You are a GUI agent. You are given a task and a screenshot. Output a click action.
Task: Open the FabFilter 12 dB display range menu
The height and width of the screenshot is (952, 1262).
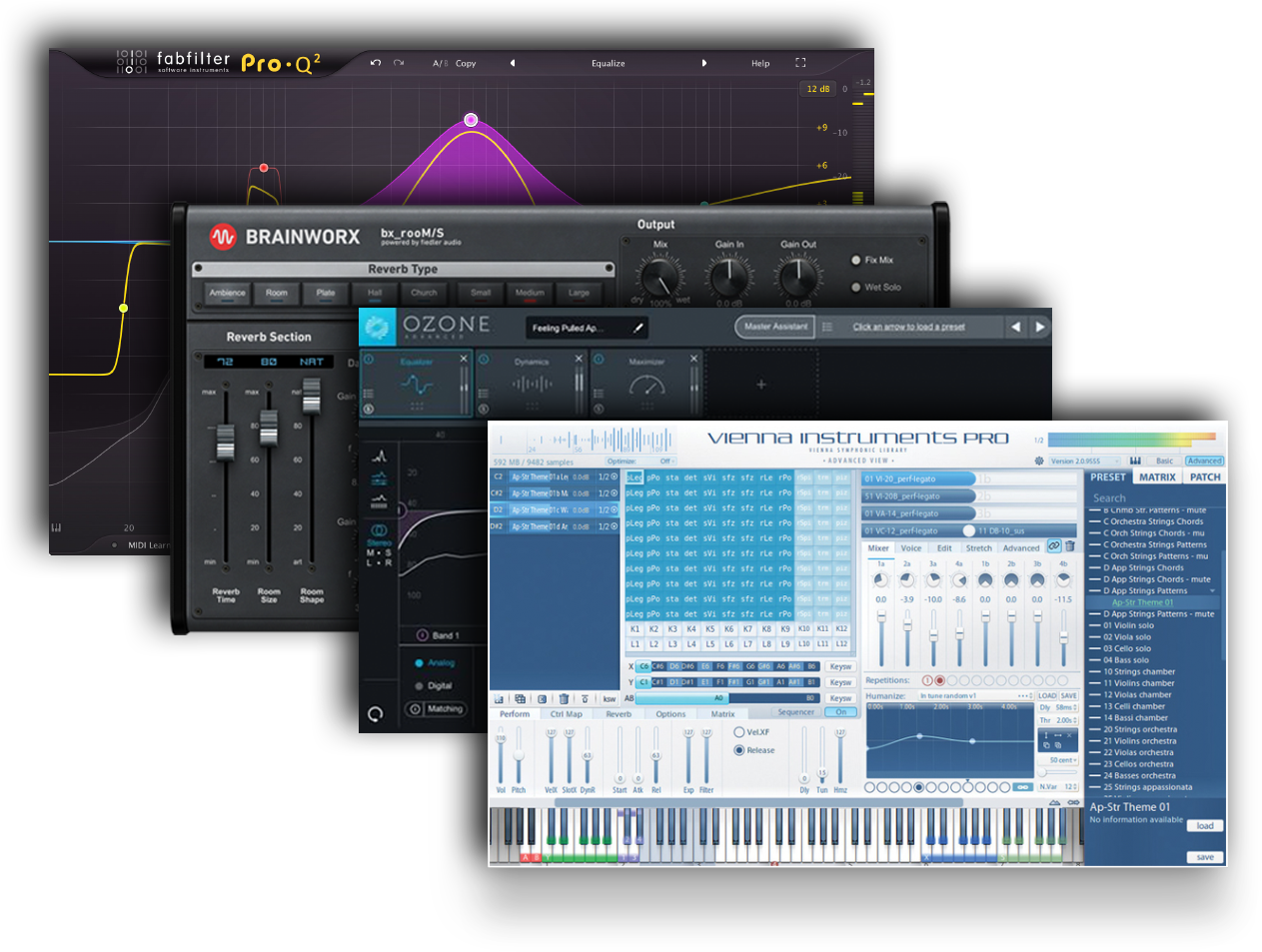[818, 89]
